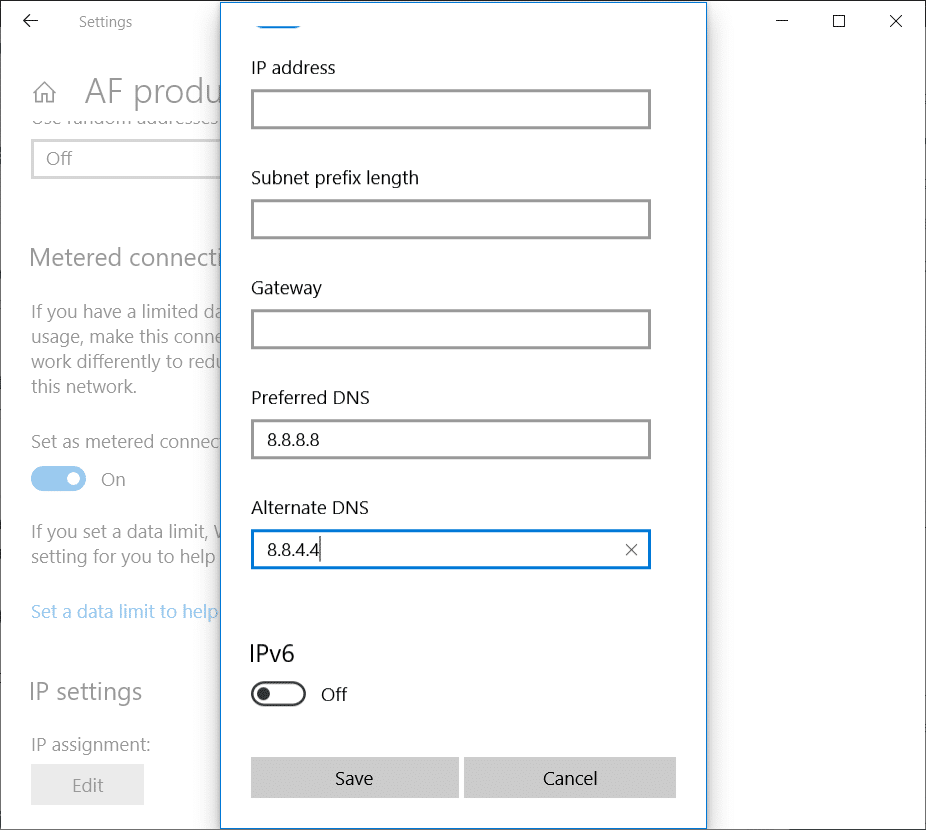
Task: Turn off the metered connection switch
Action: (x=58, y=479)
